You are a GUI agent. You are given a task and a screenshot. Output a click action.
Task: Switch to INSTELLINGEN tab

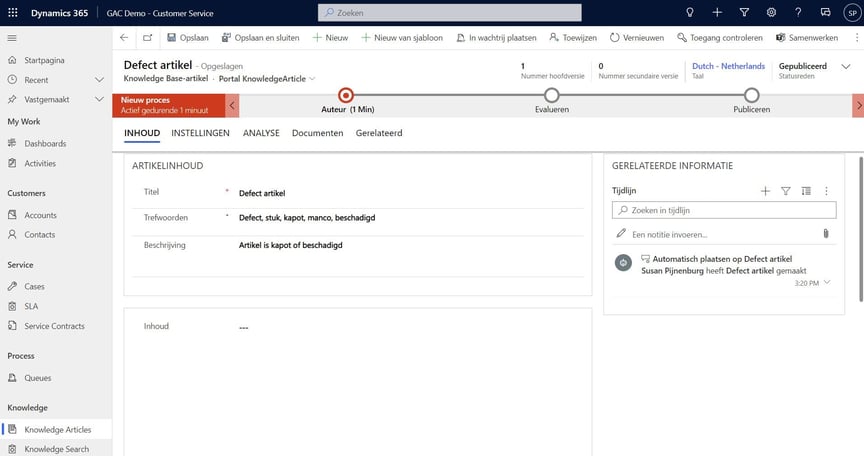coord(200,133)
